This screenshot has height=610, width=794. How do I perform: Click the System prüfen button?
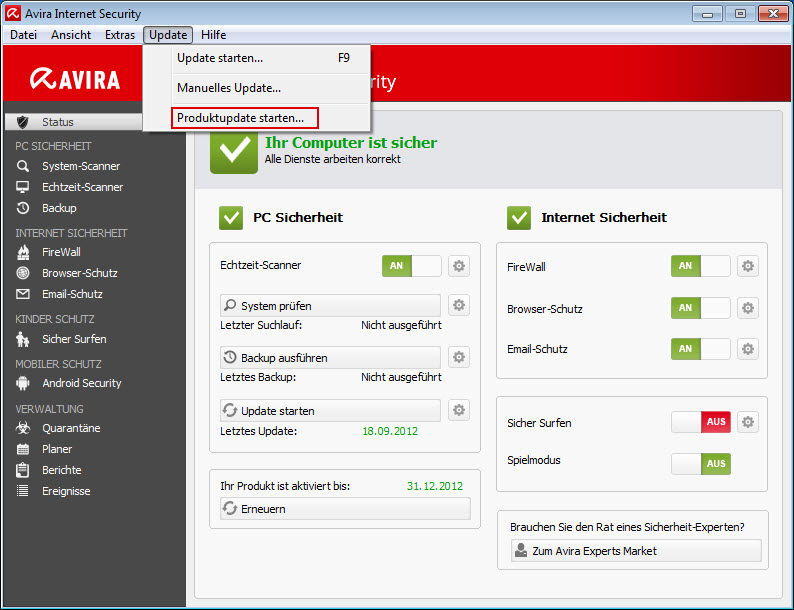[330, 305]
